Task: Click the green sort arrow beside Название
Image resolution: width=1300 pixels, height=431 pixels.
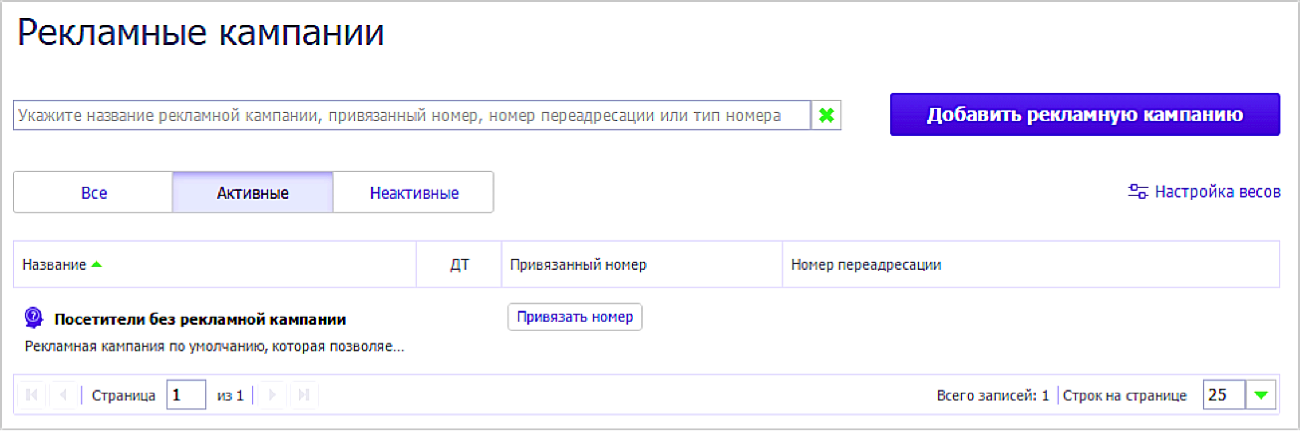Action: coord(97,265)
